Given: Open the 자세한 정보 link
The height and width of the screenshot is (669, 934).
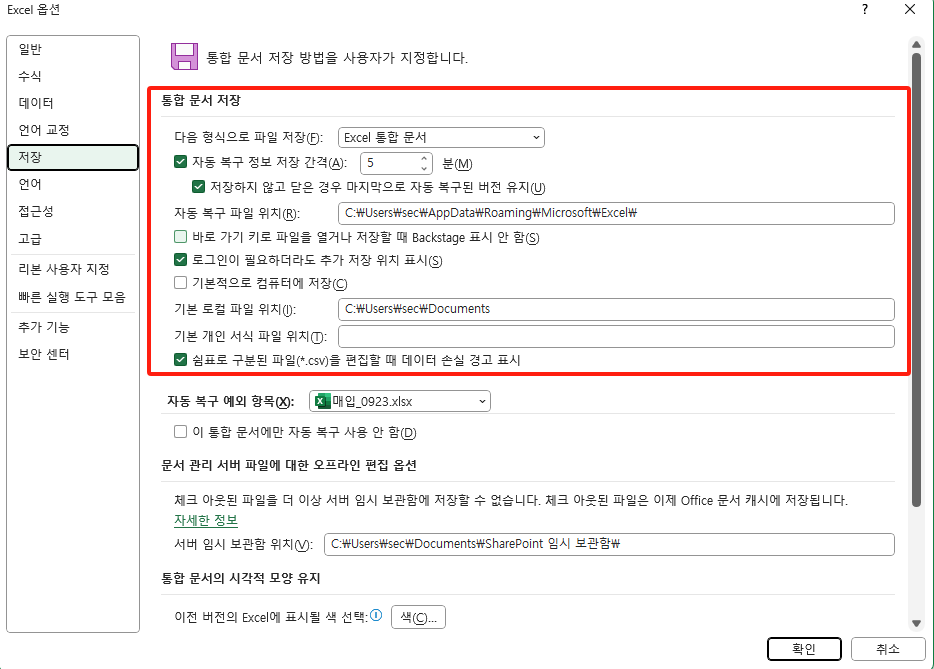Looking at the screenshot, I should [206, 520].
